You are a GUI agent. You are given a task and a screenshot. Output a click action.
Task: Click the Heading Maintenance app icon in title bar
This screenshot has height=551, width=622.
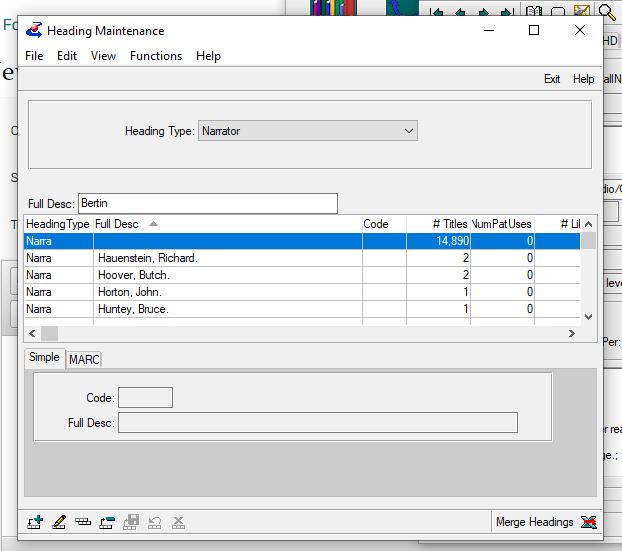34,31
